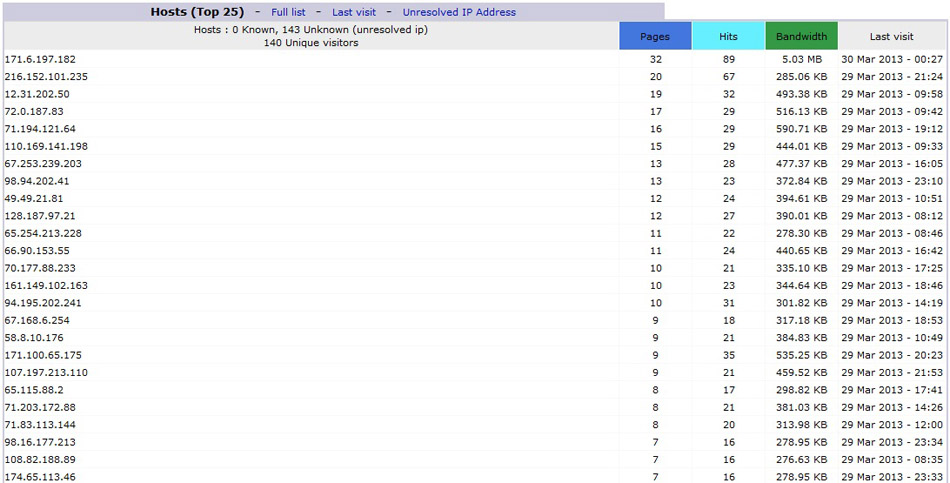Image resolution: width=950 pixels, height=483 pixels.
Task: Select host IP 94.195.202.241
Action: click(43, 303)
